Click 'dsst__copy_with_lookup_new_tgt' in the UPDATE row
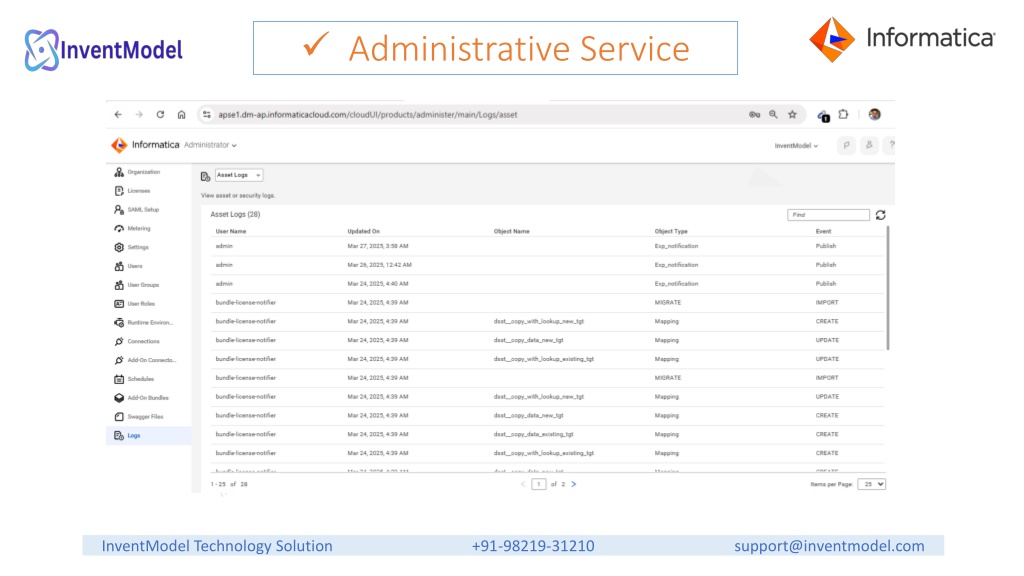This screenshot has width=1024, height=576. (x=539, y=396)
